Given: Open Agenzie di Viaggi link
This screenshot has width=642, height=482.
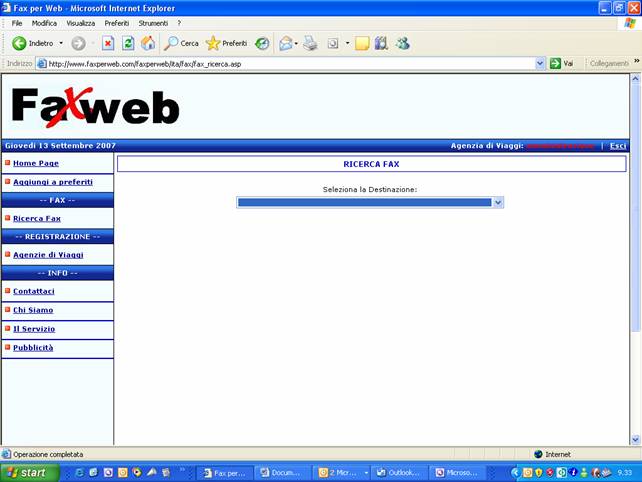Looking at the screenshot, I should click(48, 255).
